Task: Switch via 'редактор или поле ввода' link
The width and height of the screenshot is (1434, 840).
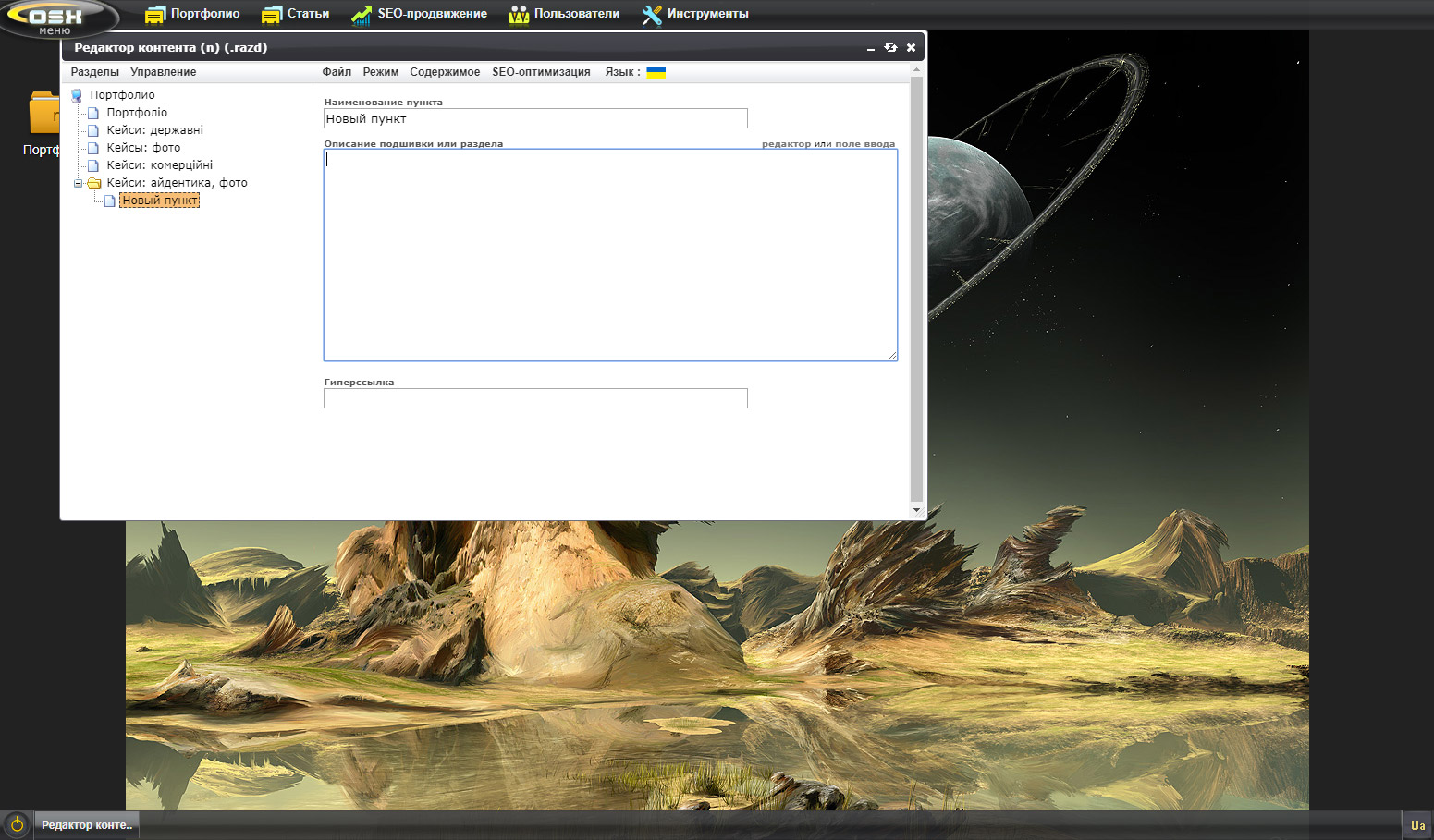Action: 828,144
